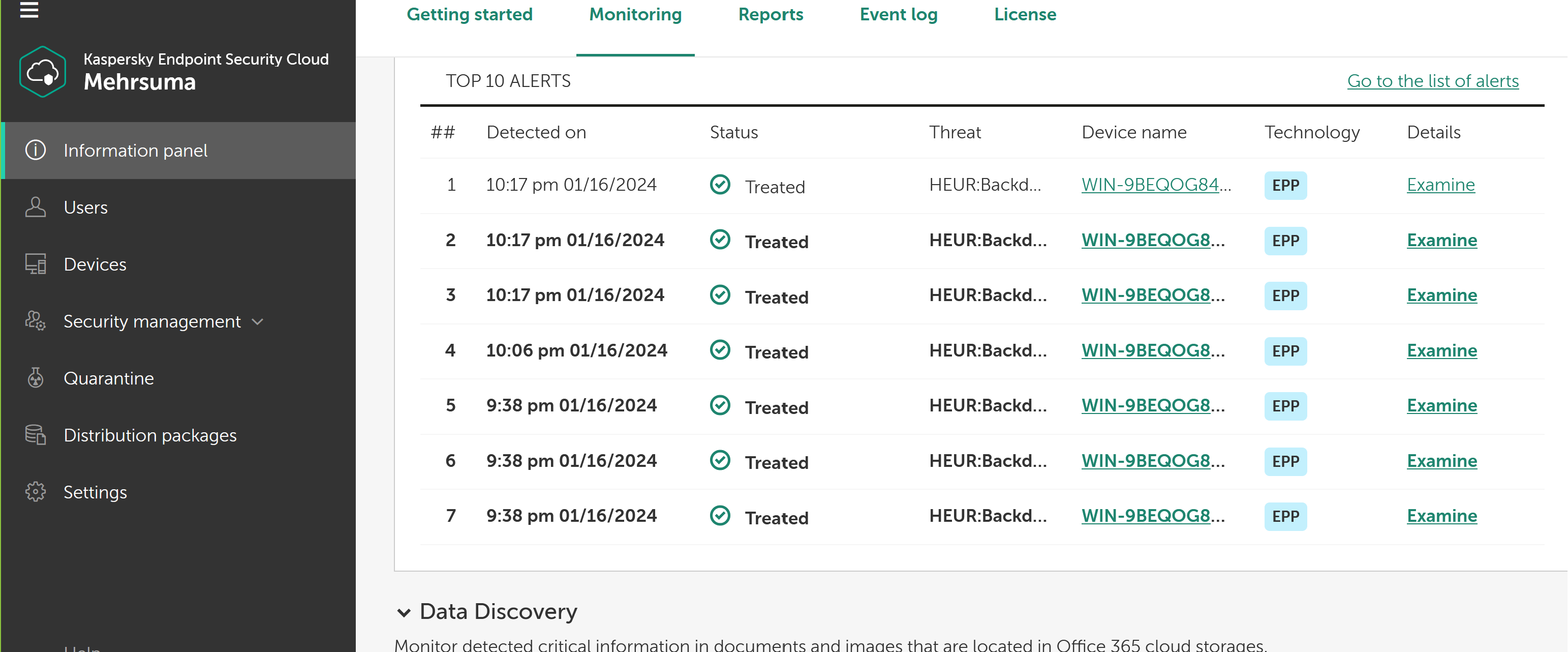Select the Getting started tab
This screenshot has width=1568, height=652.
point(469,15)
